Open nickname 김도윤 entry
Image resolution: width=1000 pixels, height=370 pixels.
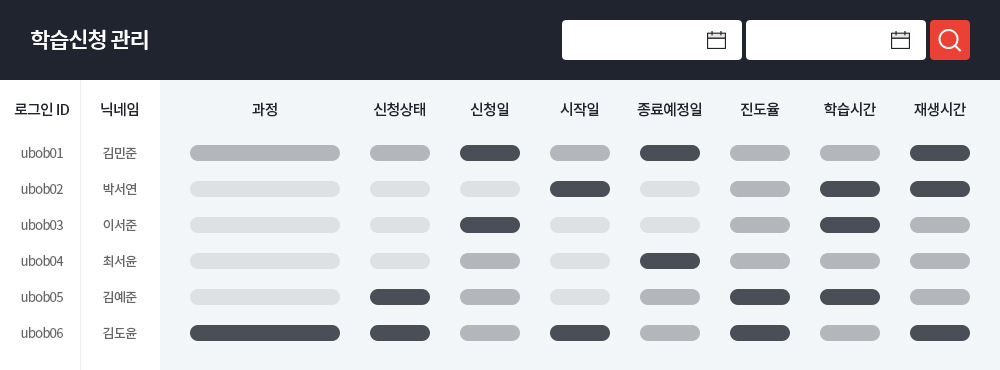119,333
